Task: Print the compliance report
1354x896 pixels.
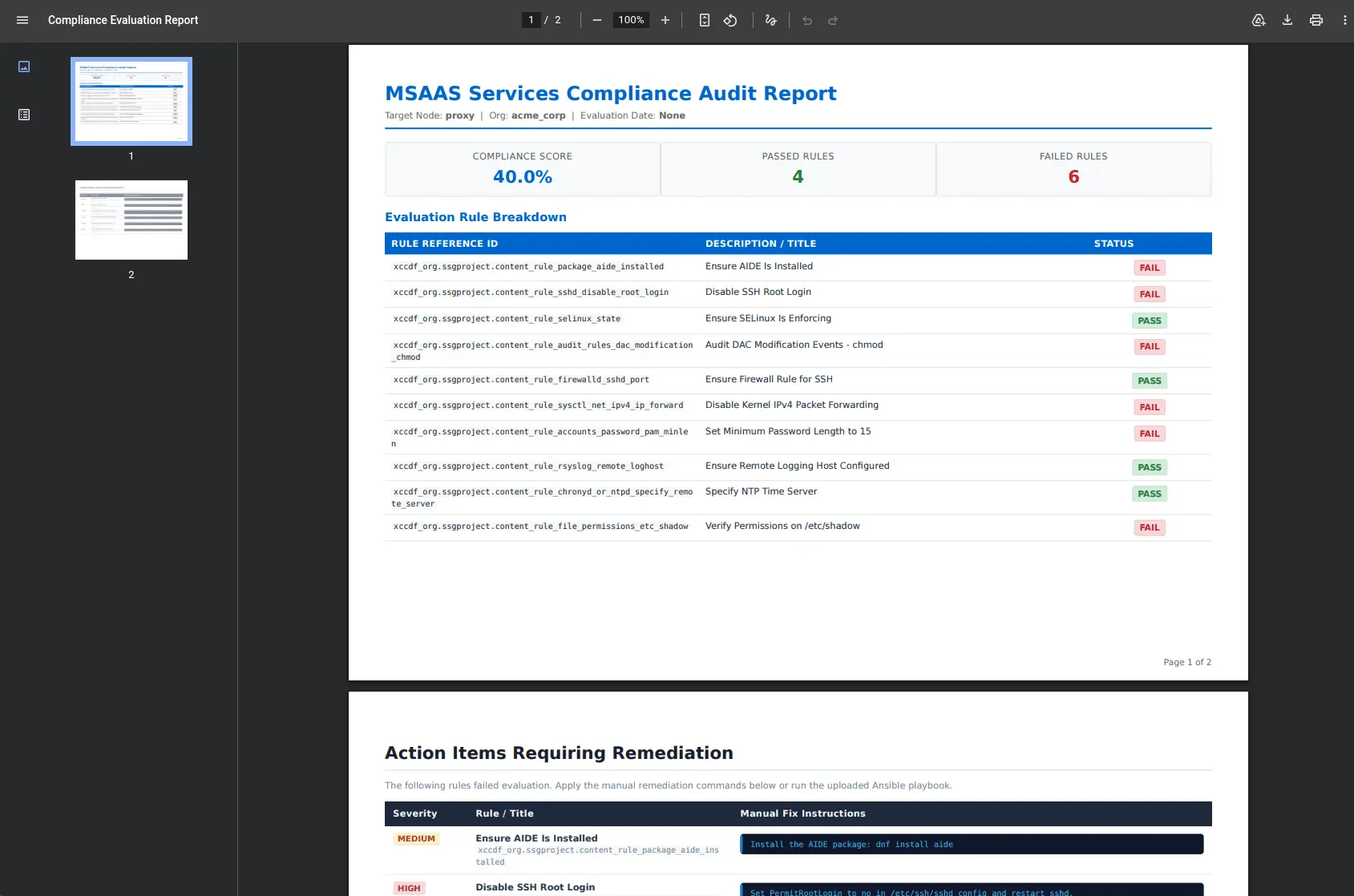Action: [1316, 20]
